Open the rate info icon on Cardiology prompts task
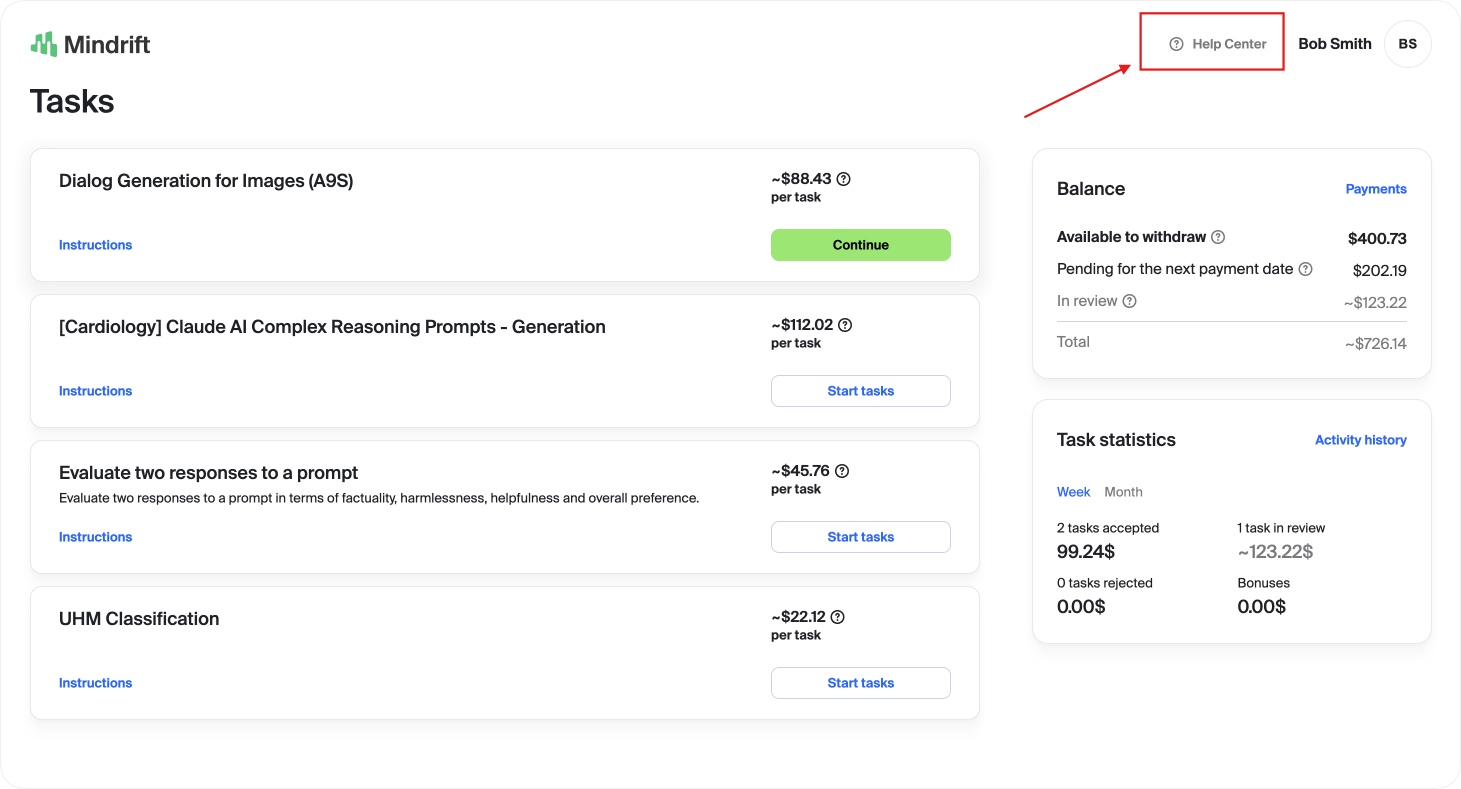1461x789 pixels. (845, 324)
